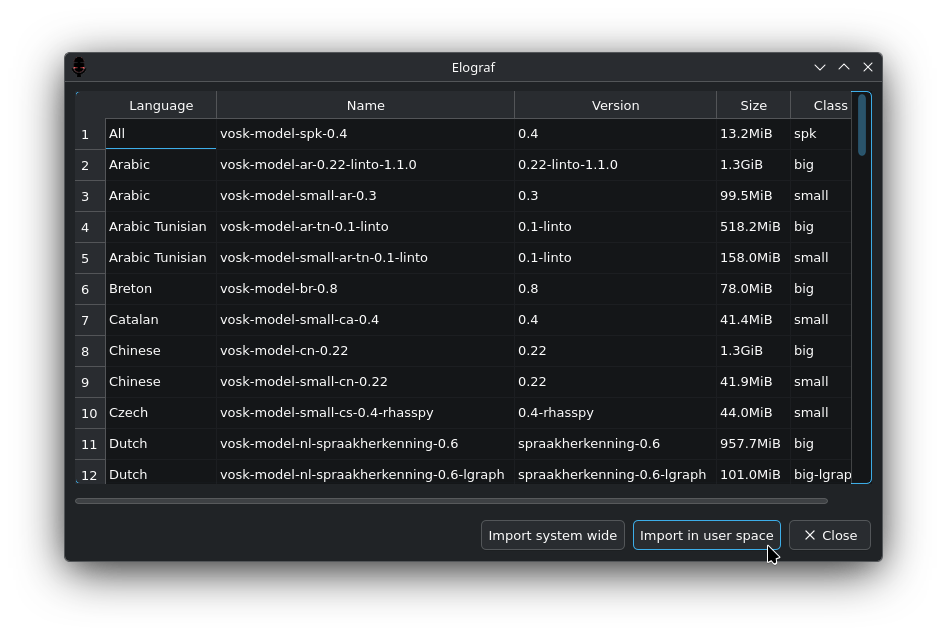Click the Close button with X icon

(x=830, y=535)
